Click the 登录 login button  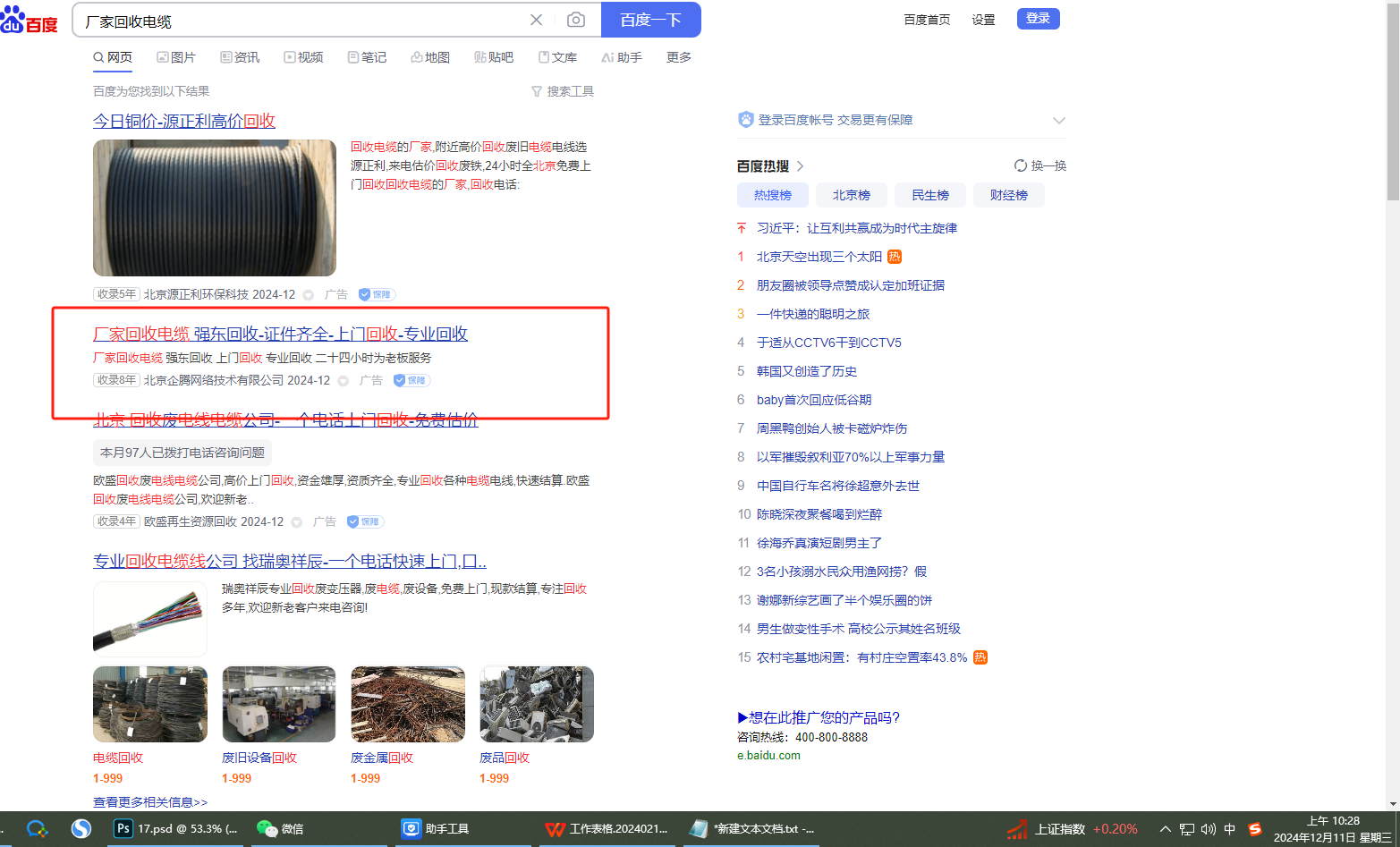pos(1038,19)
